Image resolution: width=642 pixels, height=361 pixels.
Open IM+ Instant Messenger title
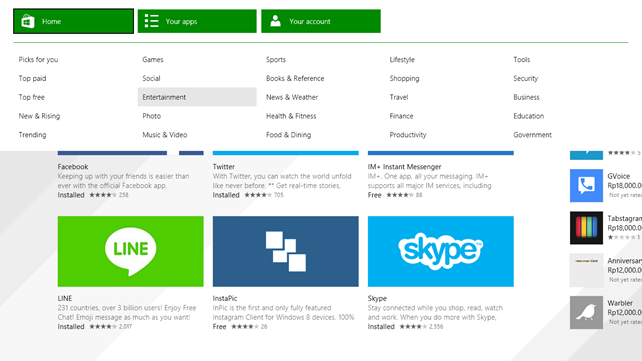(405, 167)
